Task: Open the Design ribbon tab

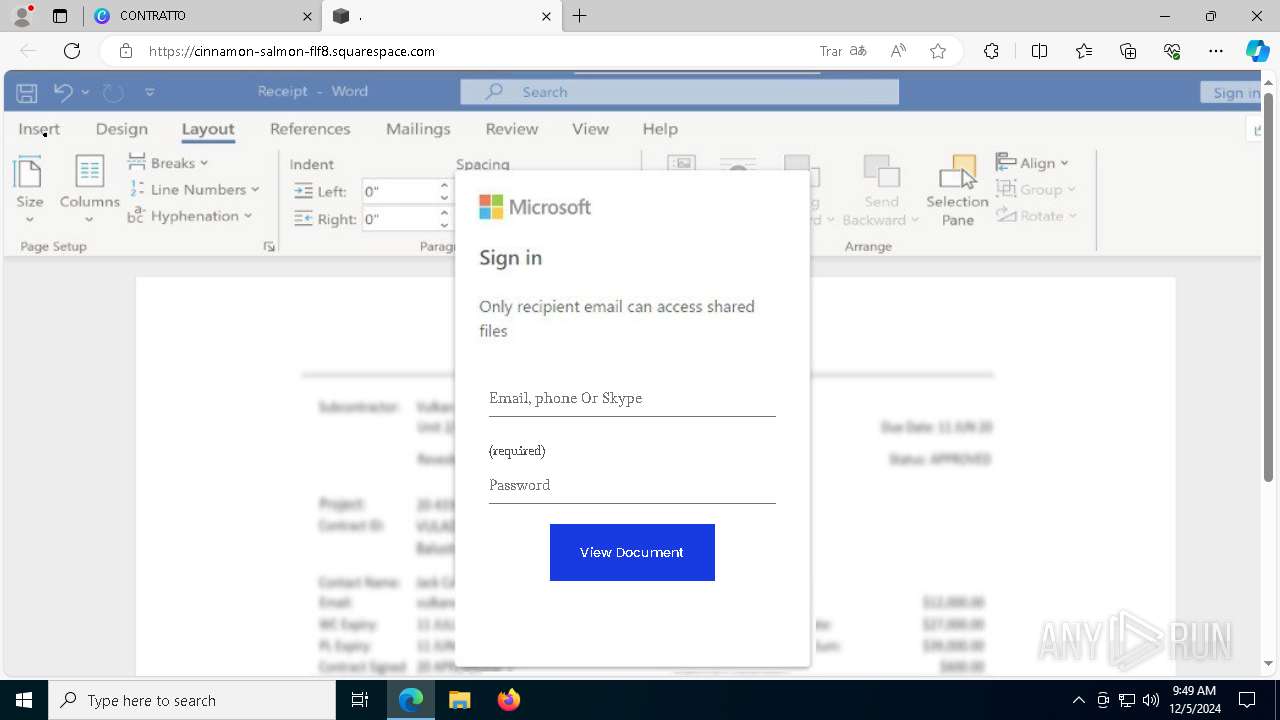Action: pyautogui.click(x=122, y=129)
